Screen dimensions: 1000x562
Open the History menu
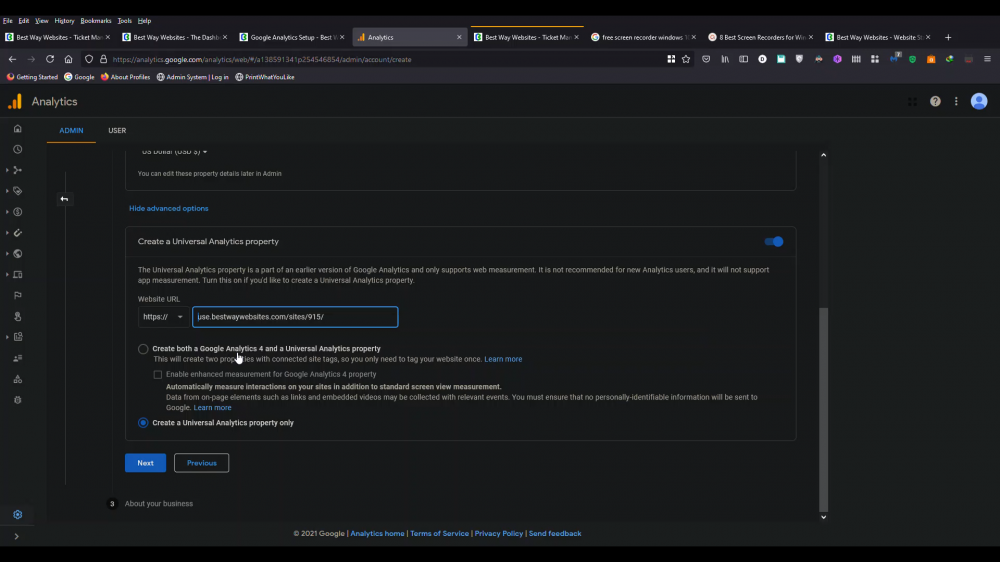click(x=64, y=20)
